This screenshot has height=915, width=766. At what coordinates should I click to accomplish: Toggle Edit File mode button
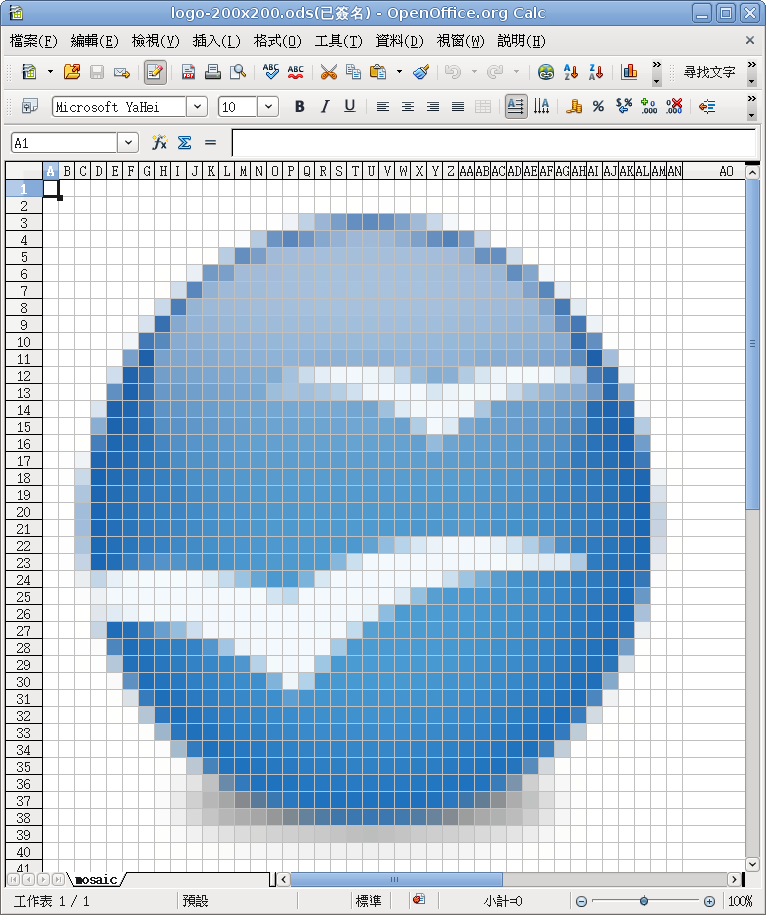(155, 72)
